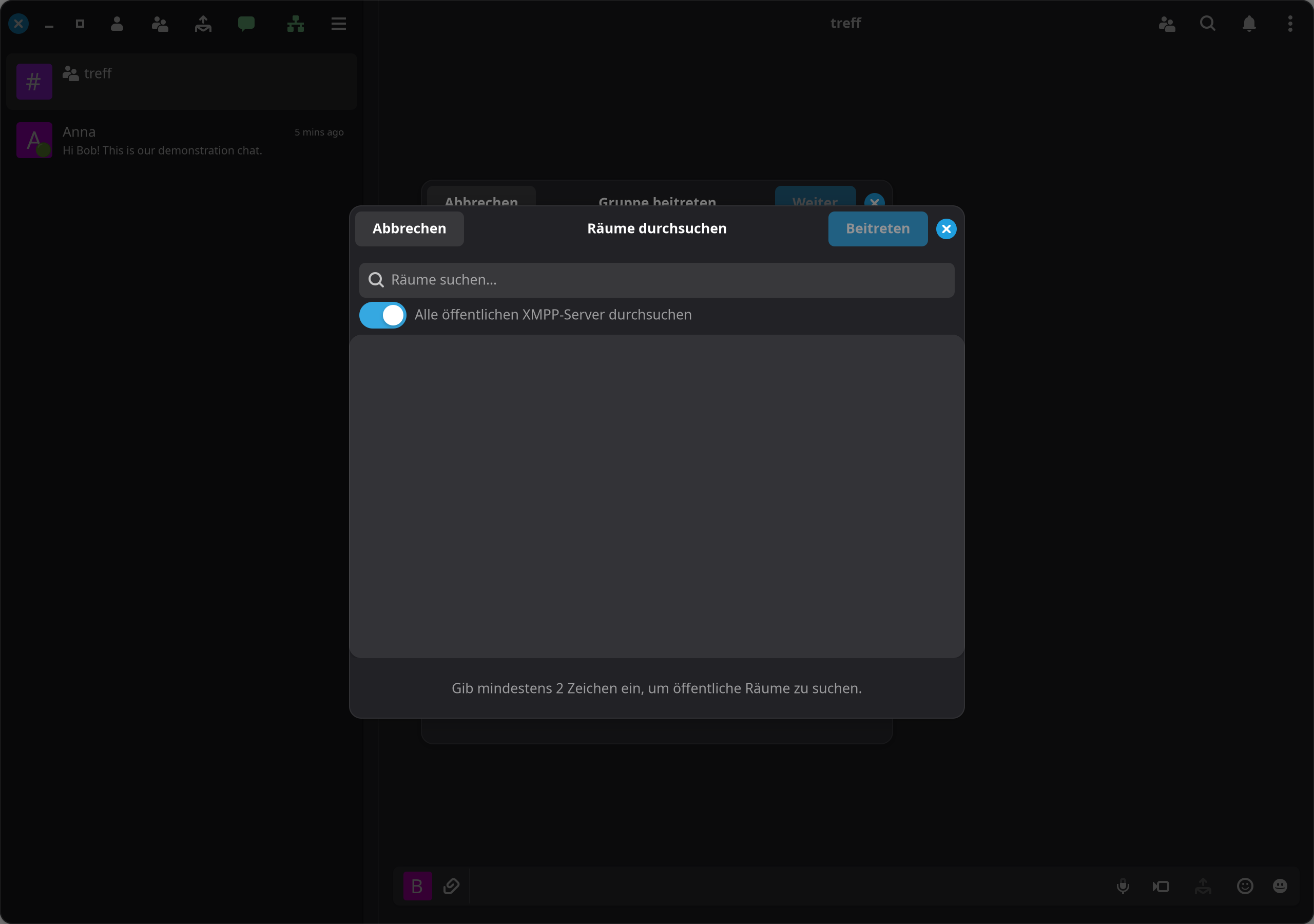Image resolution: width=1314 pixels, height=924 pixels.
Task: Click the Anna avatar with green status
Action: click(x=34, y=140)
